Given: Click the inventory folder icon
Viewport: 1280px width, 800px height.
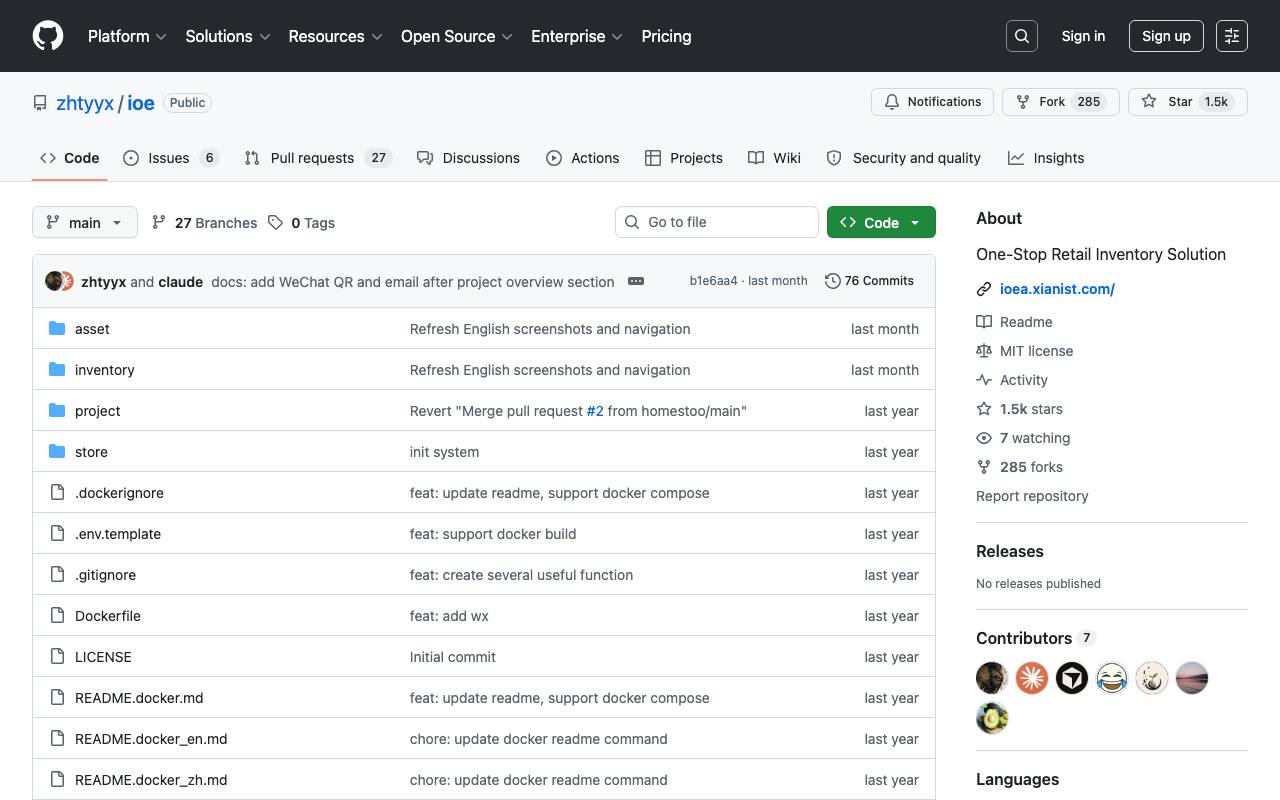Looking at the screenshot, I should tap(57, 370).
